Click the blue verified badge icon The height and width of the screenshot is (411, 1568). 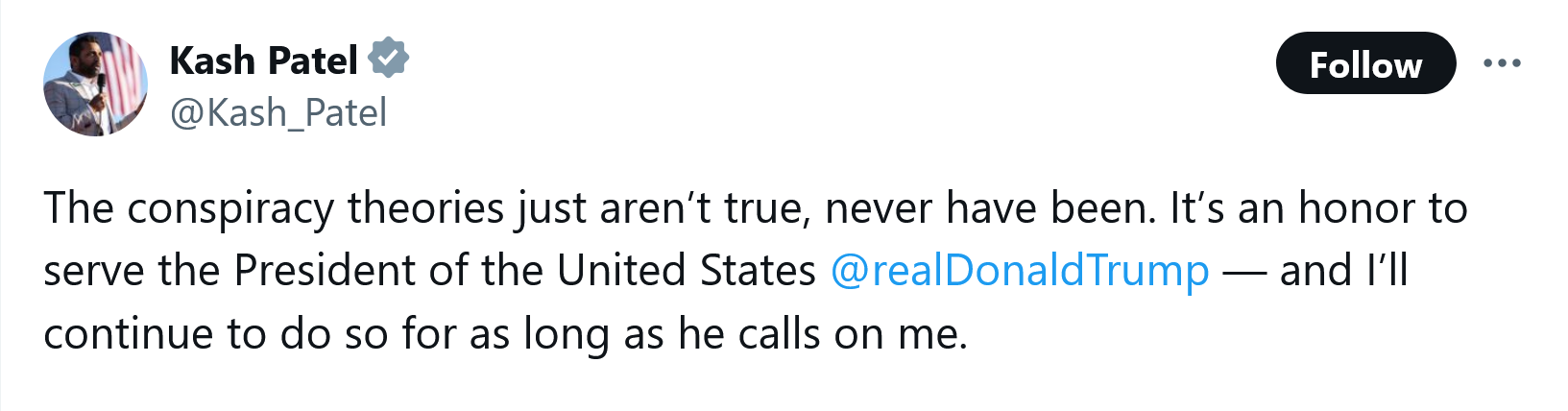click(389, 59)
